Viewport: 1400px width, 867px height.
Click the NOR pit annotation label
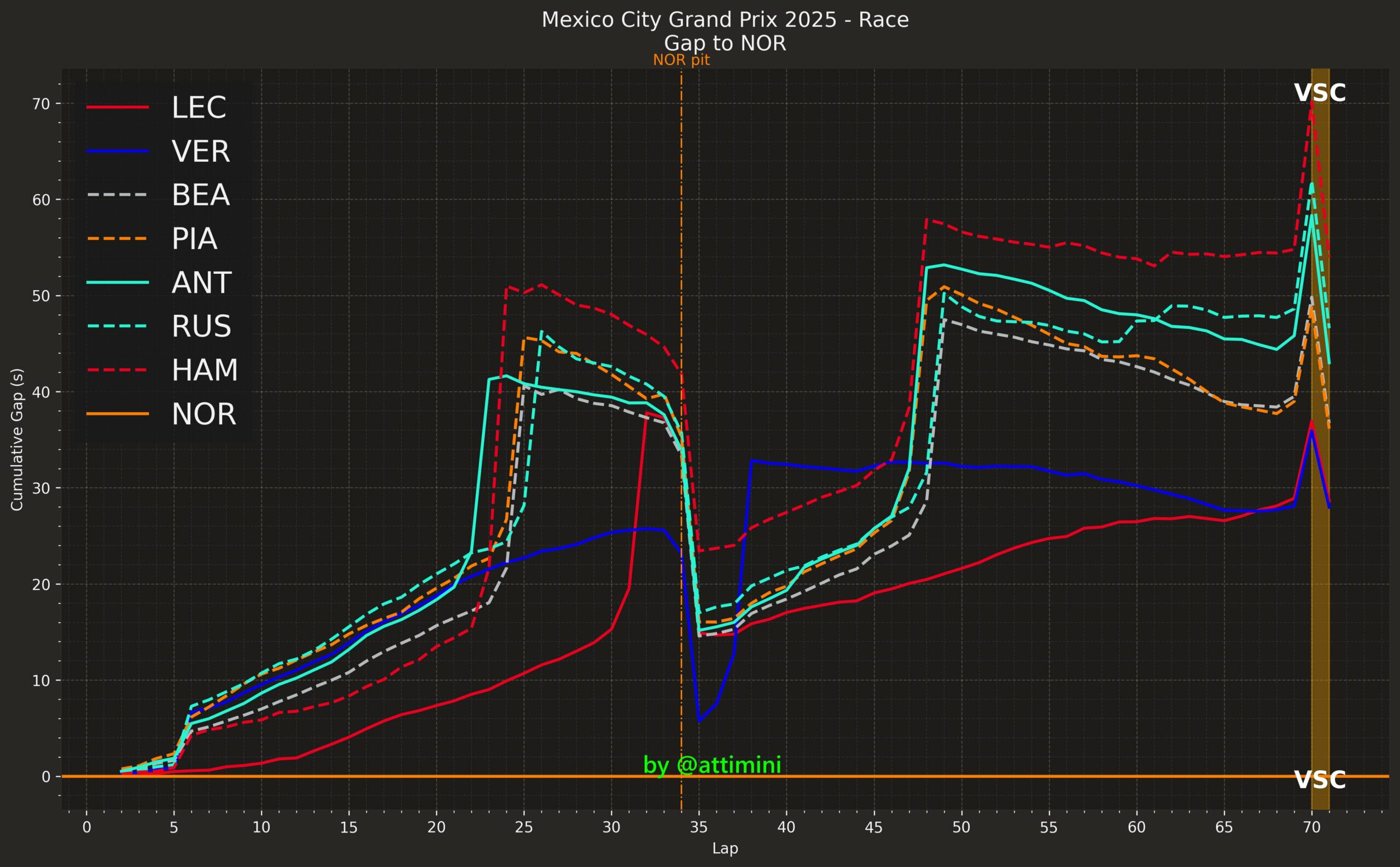coord(681,60)
